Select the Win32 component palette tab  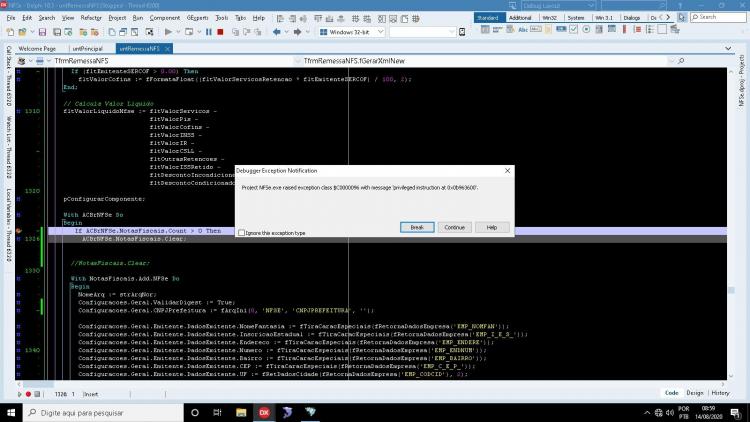550,18
